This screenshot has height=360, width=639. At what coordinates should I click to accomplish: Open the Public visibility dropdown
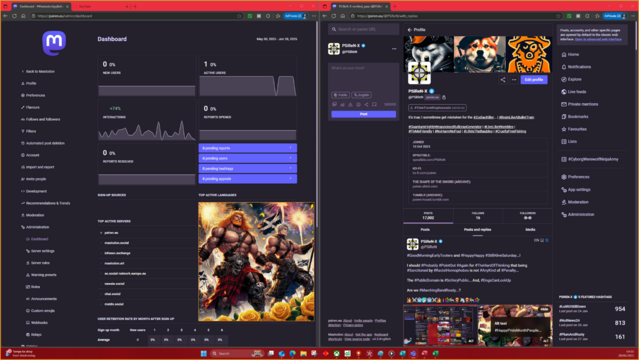340,95
